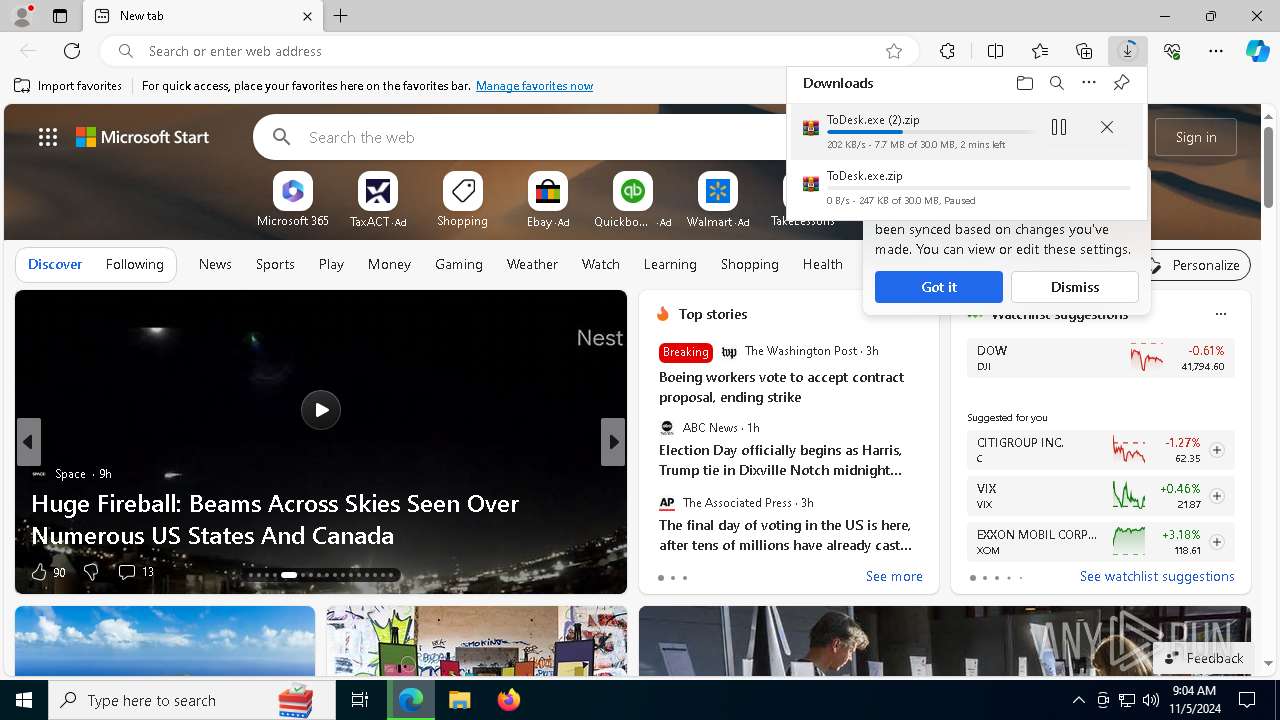Pause ToDesk.exe (2).zip download
Image resolution: width=1280 pixels, height=720 pixels.
coord(1059,127)
